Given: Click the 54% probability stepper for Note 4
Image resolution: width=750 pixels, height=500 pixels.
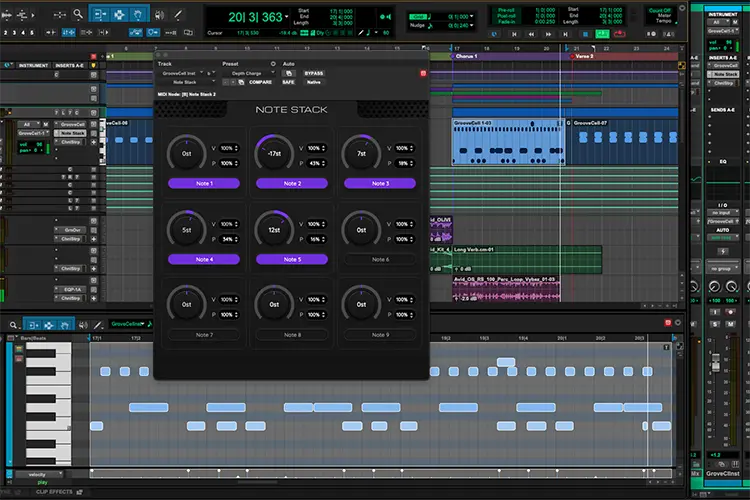Looking at the screenshot, I should 229,239.
